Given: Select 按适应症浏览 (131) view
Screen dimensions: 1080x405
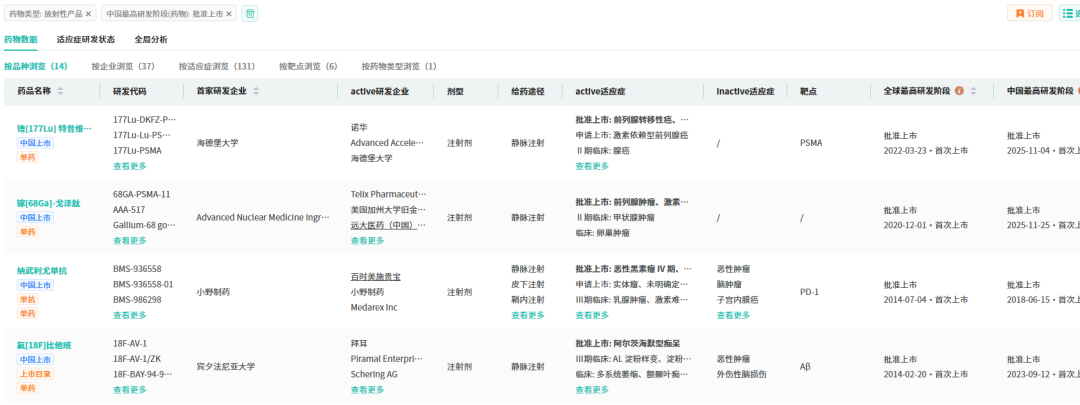Looking at the screenshot, I should coord(216,66).
